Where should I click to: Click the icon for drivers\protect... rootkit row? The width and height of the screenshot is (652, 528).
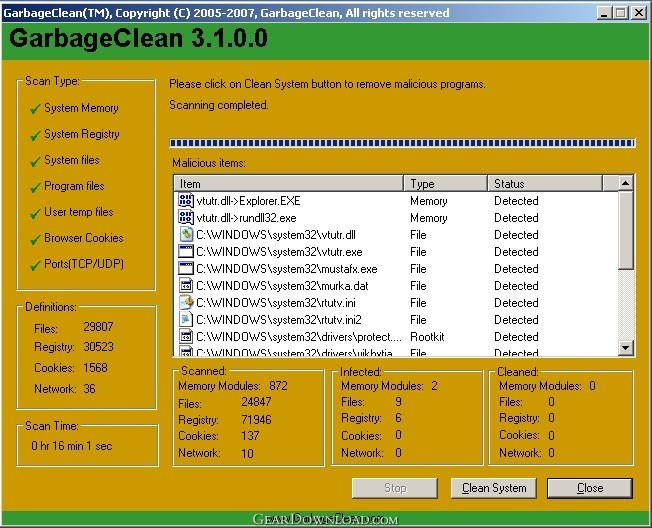click(x=186, y=337)
